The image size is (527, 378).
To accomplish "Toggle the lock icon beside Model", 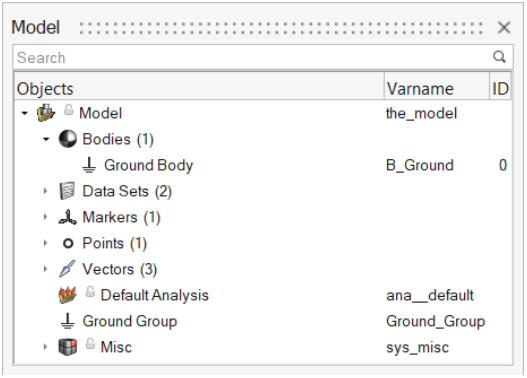I will [x=69, y=110].
